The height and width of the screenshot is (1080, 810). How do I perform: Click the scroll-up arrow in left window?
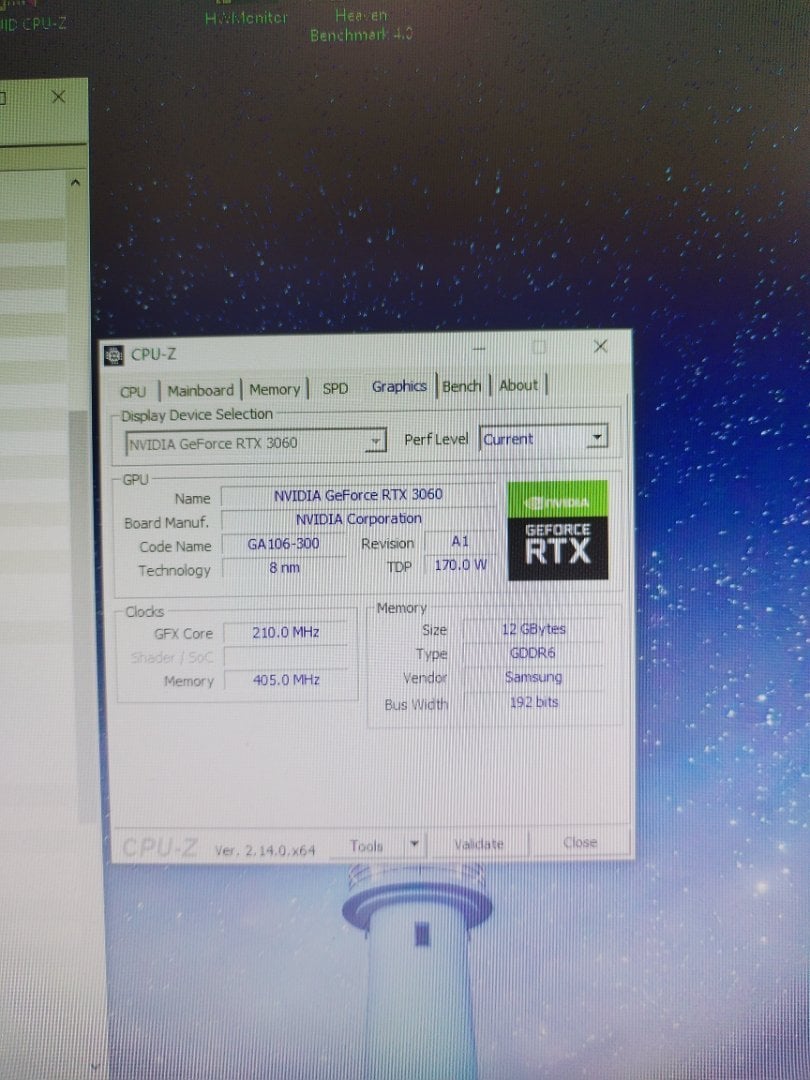pyautogui.click(x=75, y=183)
